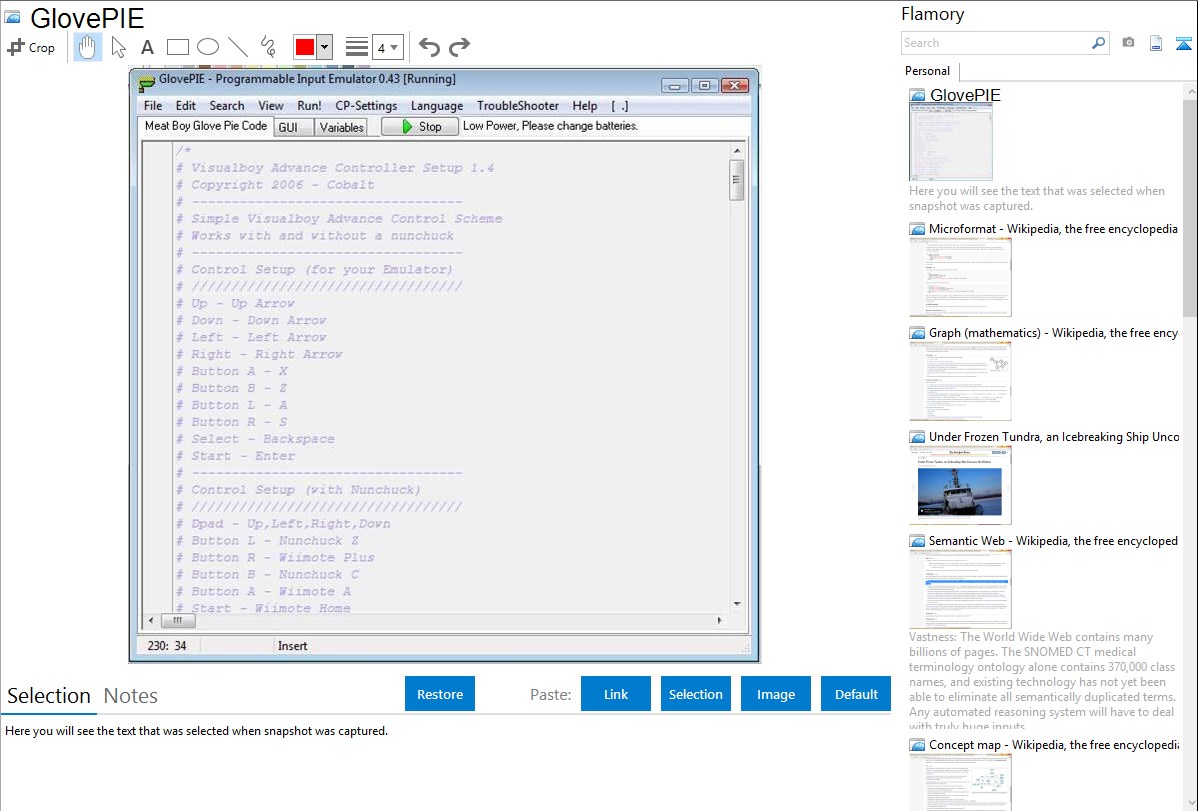Activate the hand pan tool
Screen dimensions: 1198x811
[87, 47]
